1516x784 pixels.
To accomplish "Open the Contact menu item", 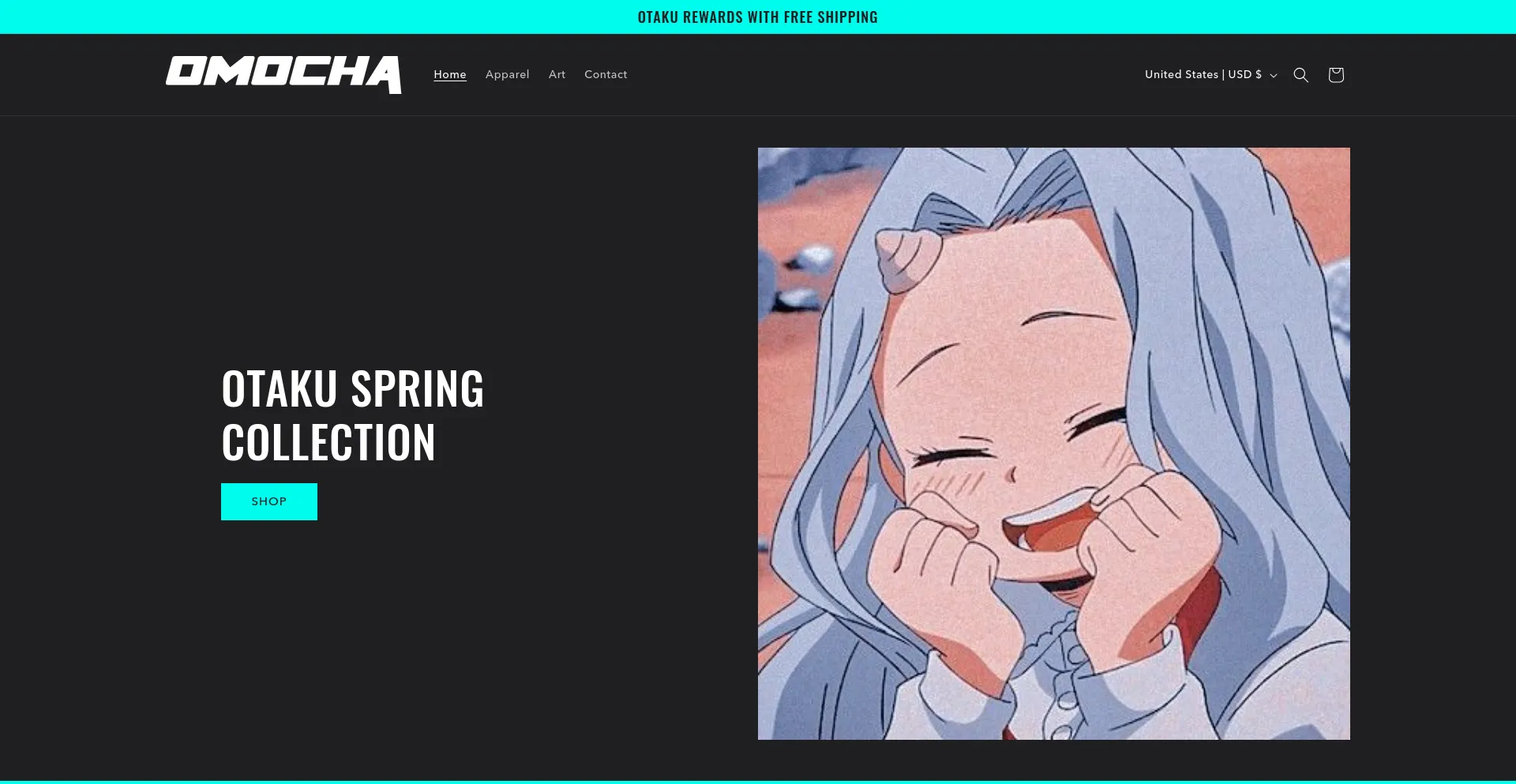I will pos(606,74).
